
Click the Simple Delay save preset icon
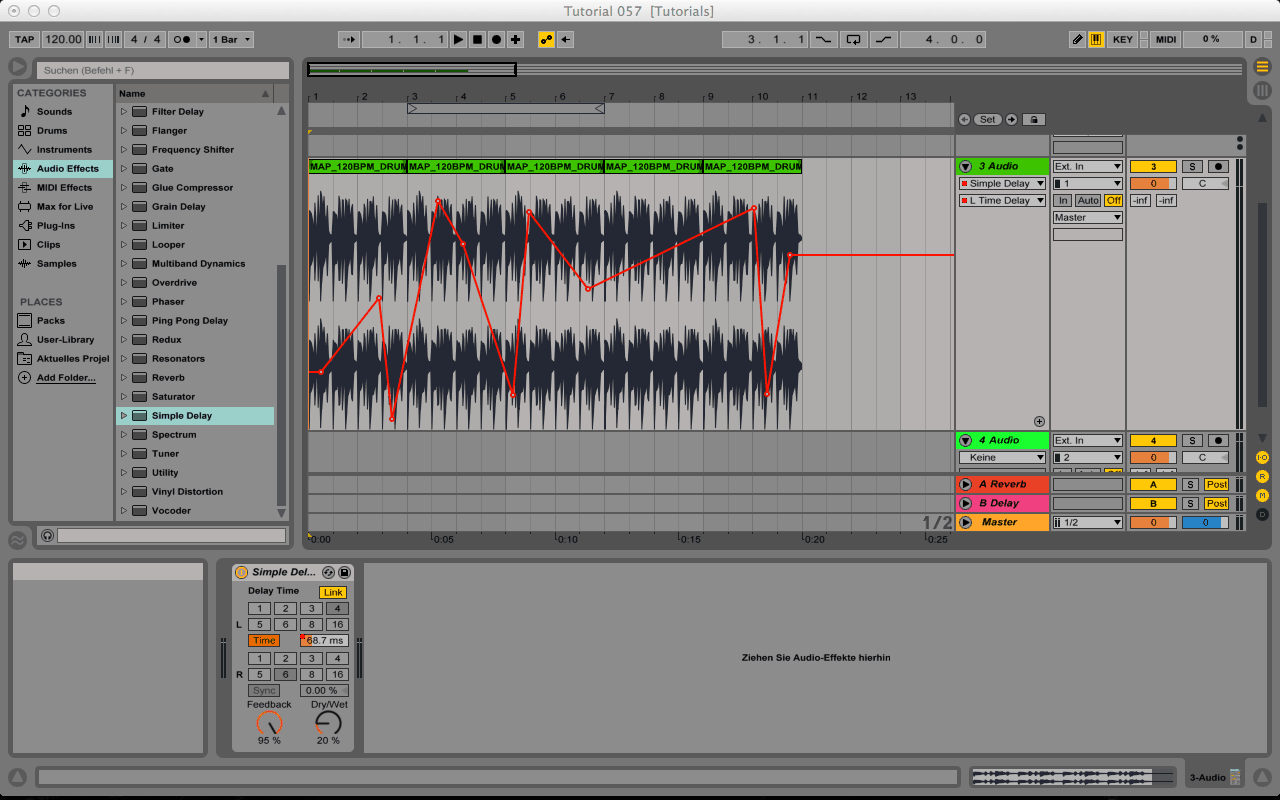tap(344, 572)
